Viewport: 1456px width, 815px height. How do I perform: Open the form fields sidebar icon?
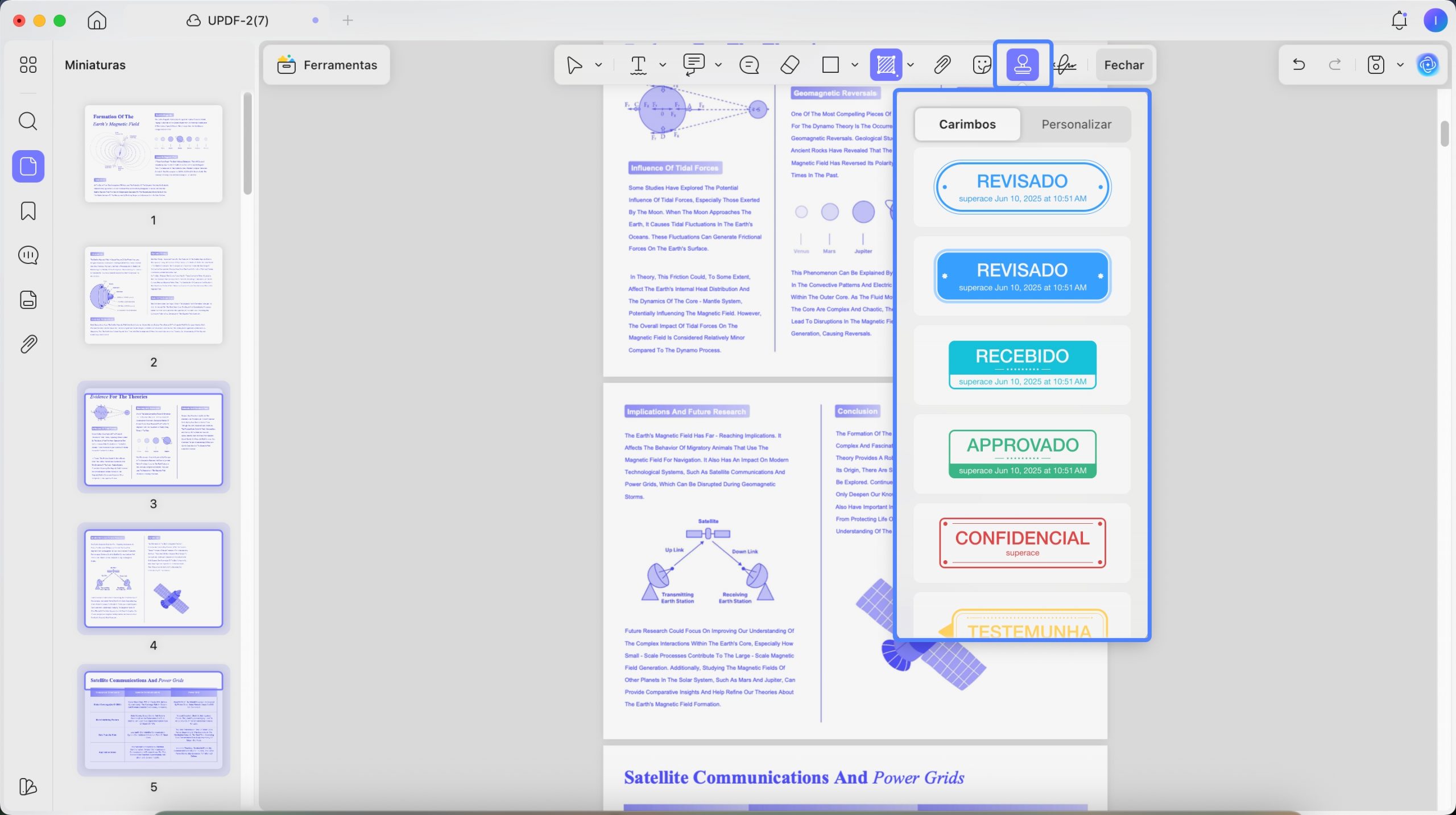click(x=28, y=300)
